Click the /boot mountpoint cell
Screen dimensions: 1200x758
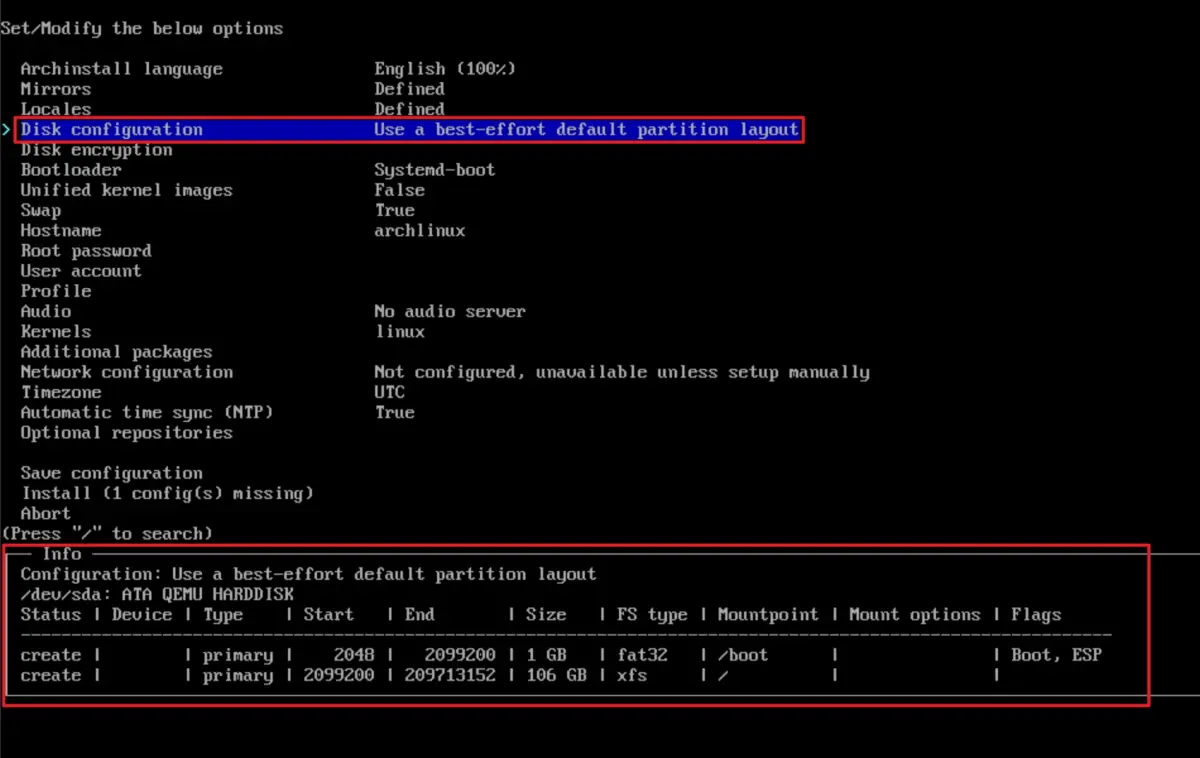(x=742, y=655)
